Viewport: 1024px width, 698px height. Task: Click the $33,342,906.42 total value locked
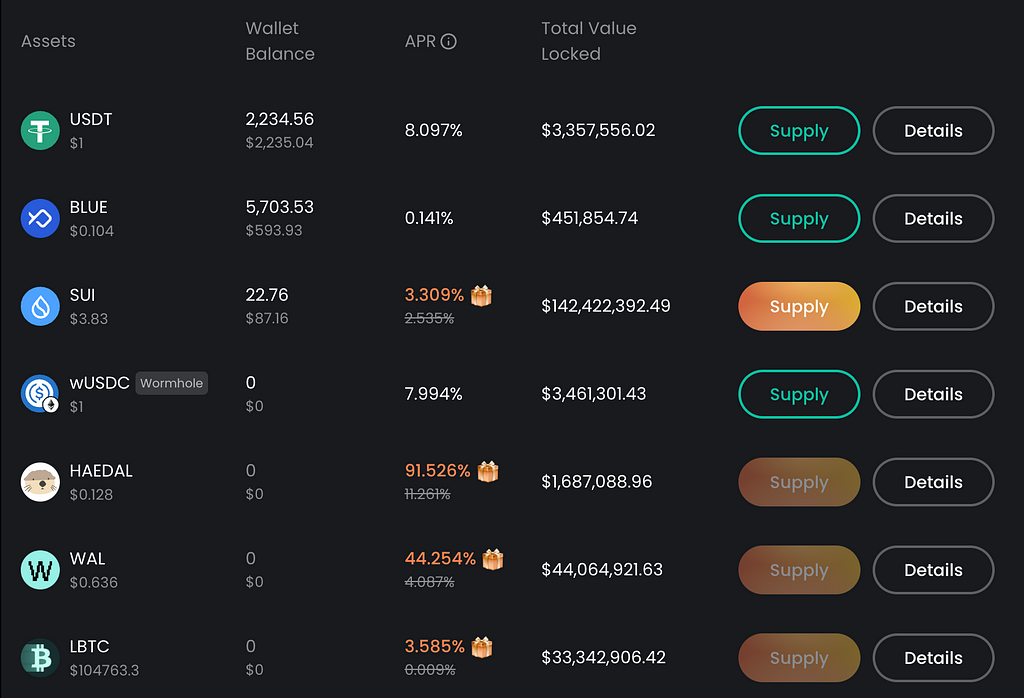click(x=603, y=658)
